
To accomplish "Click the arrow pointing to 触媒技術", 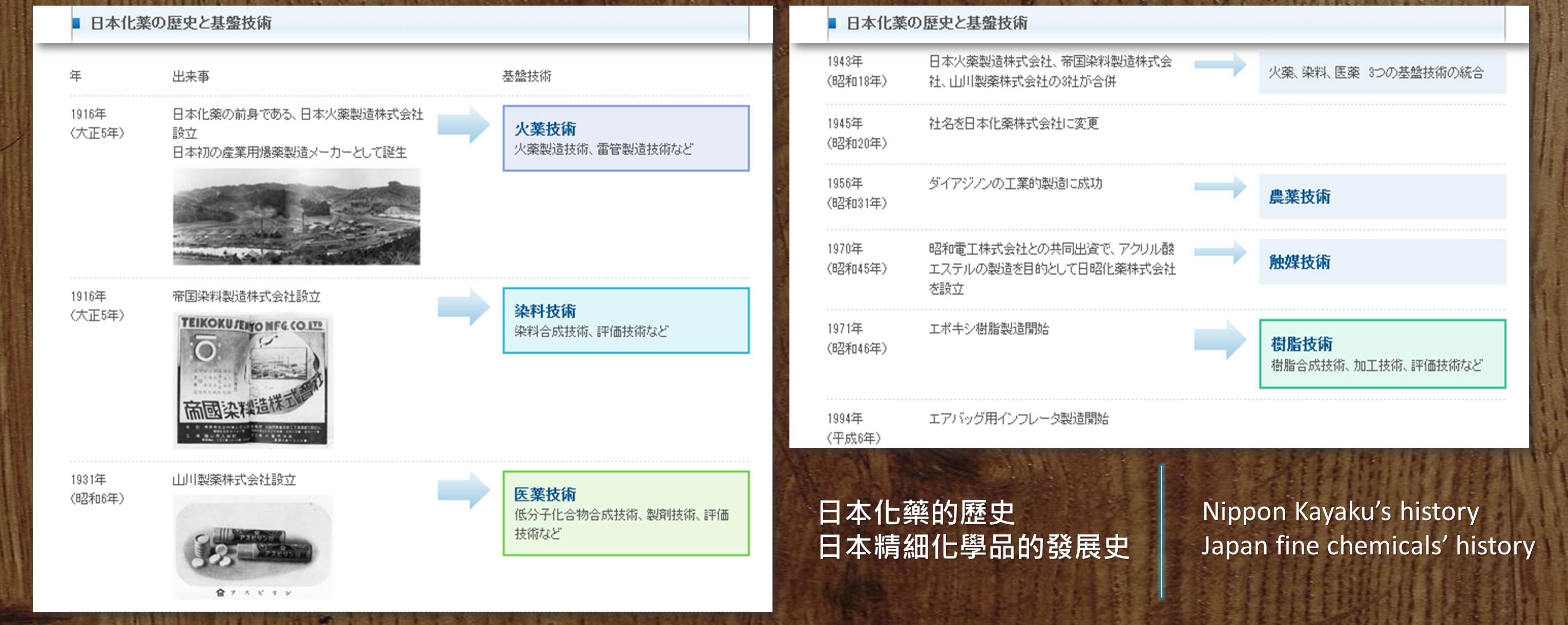I will (x=1220, y=252).
